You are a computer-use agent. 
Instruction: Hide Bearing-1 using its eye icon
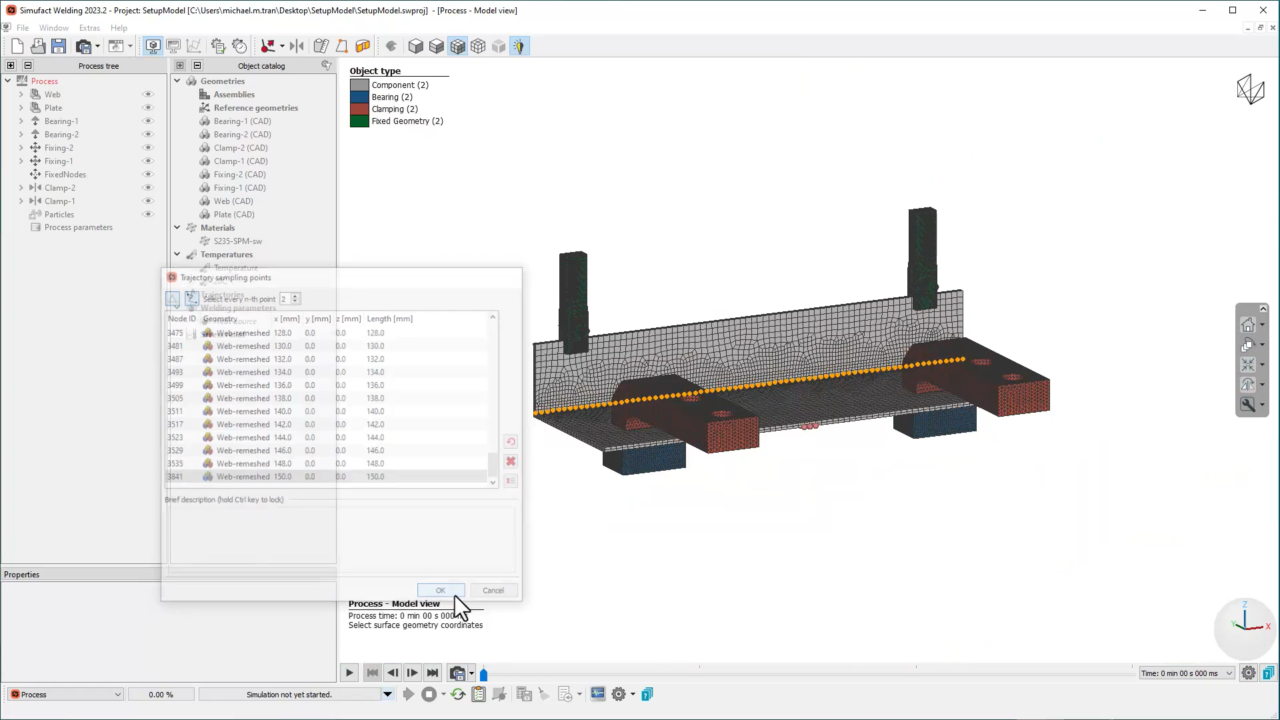coord(148,121)
